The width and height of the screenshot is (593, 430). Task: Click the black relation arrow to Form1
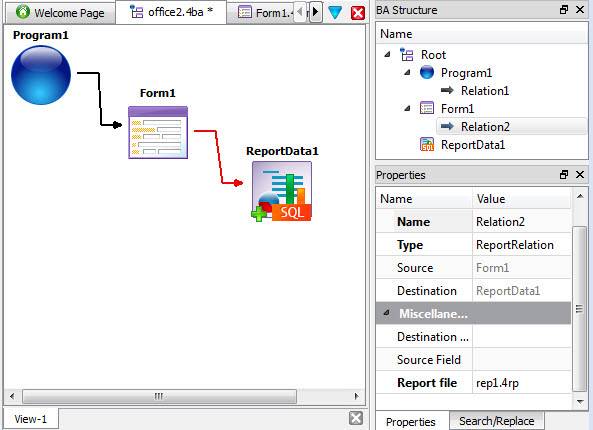(x=100, y=99)
